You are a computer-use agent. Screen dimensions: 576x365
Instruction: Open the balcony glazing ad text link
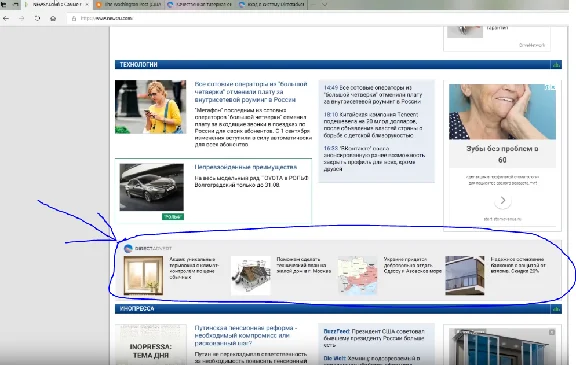tap(518, 265)
